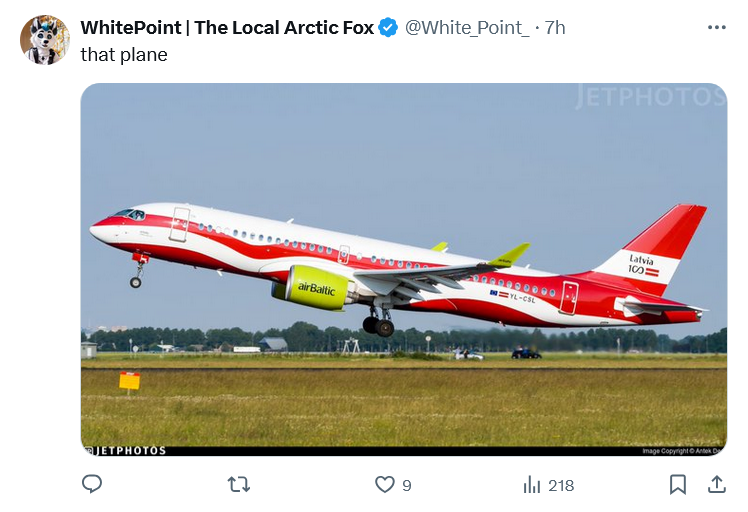Click the YL-CSL registration on the fuselage
748x512 pixels.
click(522, 298)
